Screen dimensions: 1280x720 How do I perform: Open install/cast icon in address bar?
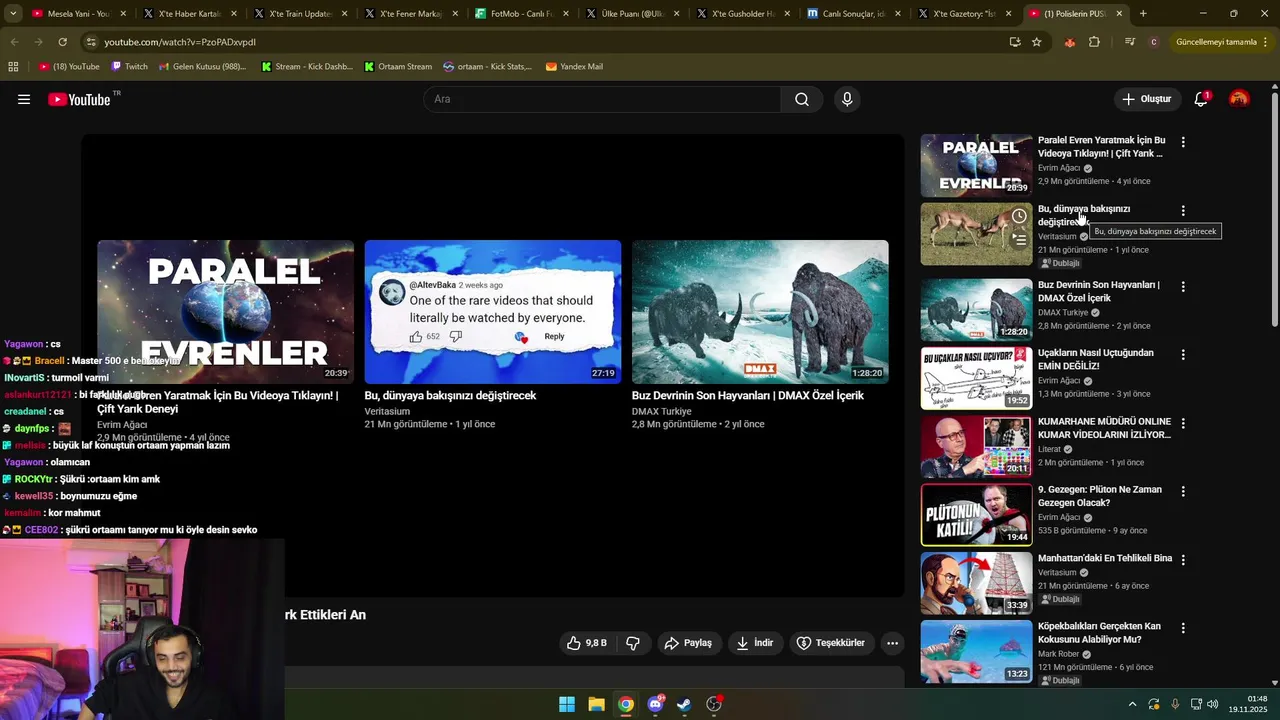[x=1015, y=42]
